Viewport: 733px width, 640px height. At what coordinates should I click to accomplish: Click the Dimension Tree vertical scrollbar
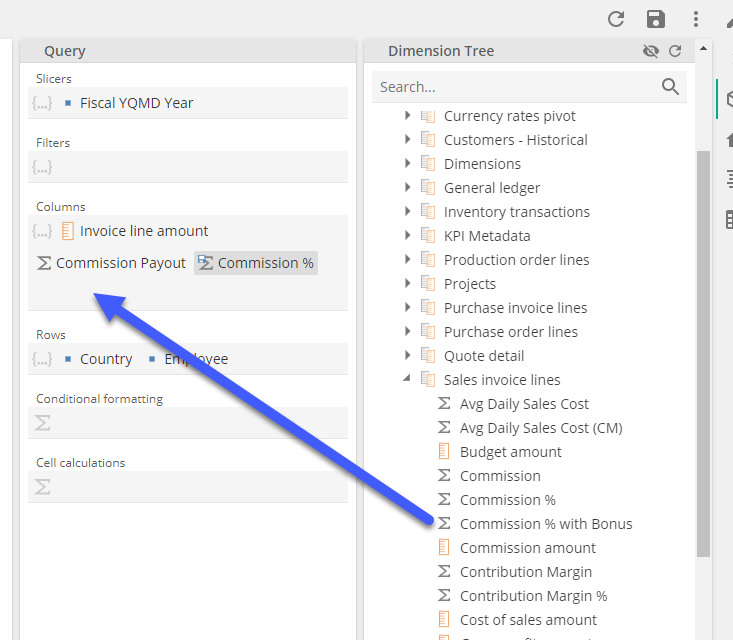pyautogui.click(x=703, y=350)
